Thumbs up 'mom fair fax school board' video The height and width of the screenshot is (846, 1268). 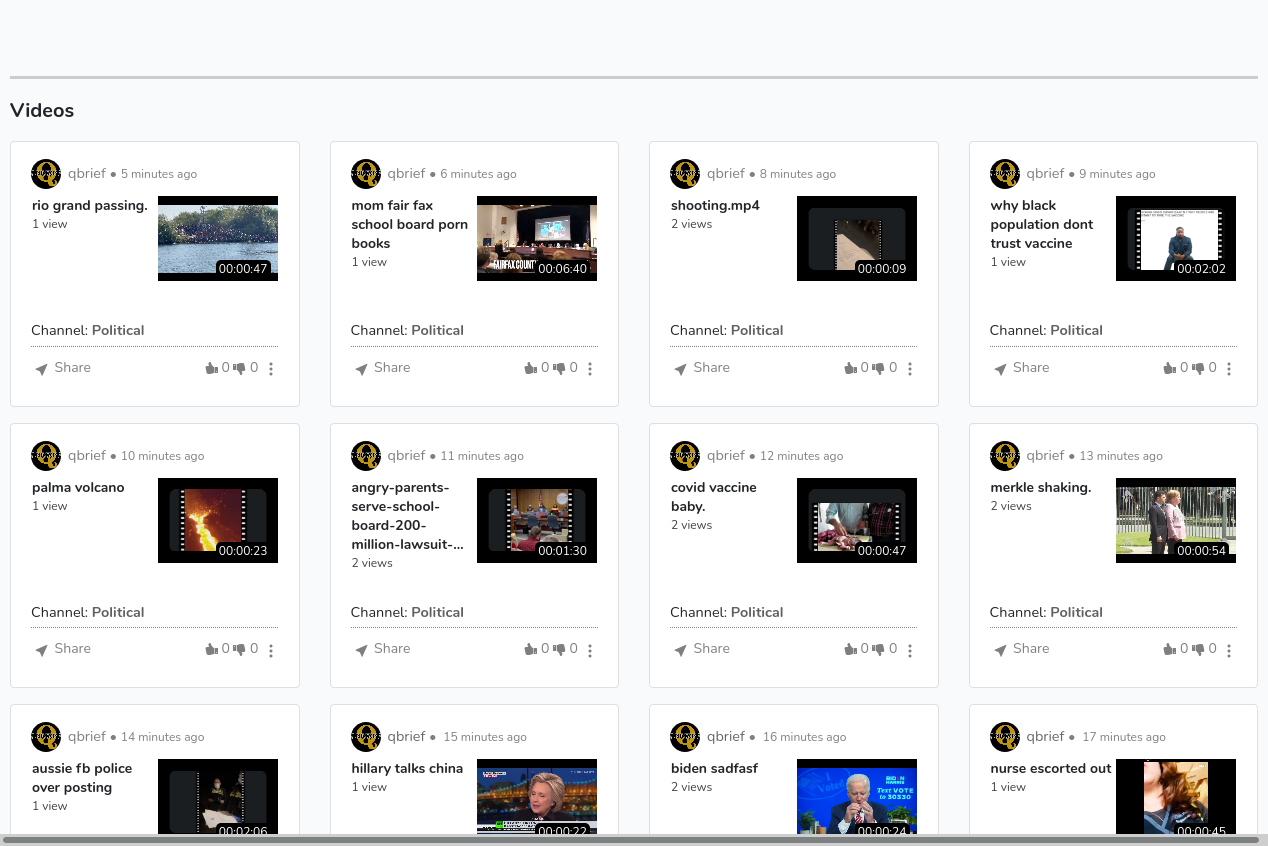530,368
